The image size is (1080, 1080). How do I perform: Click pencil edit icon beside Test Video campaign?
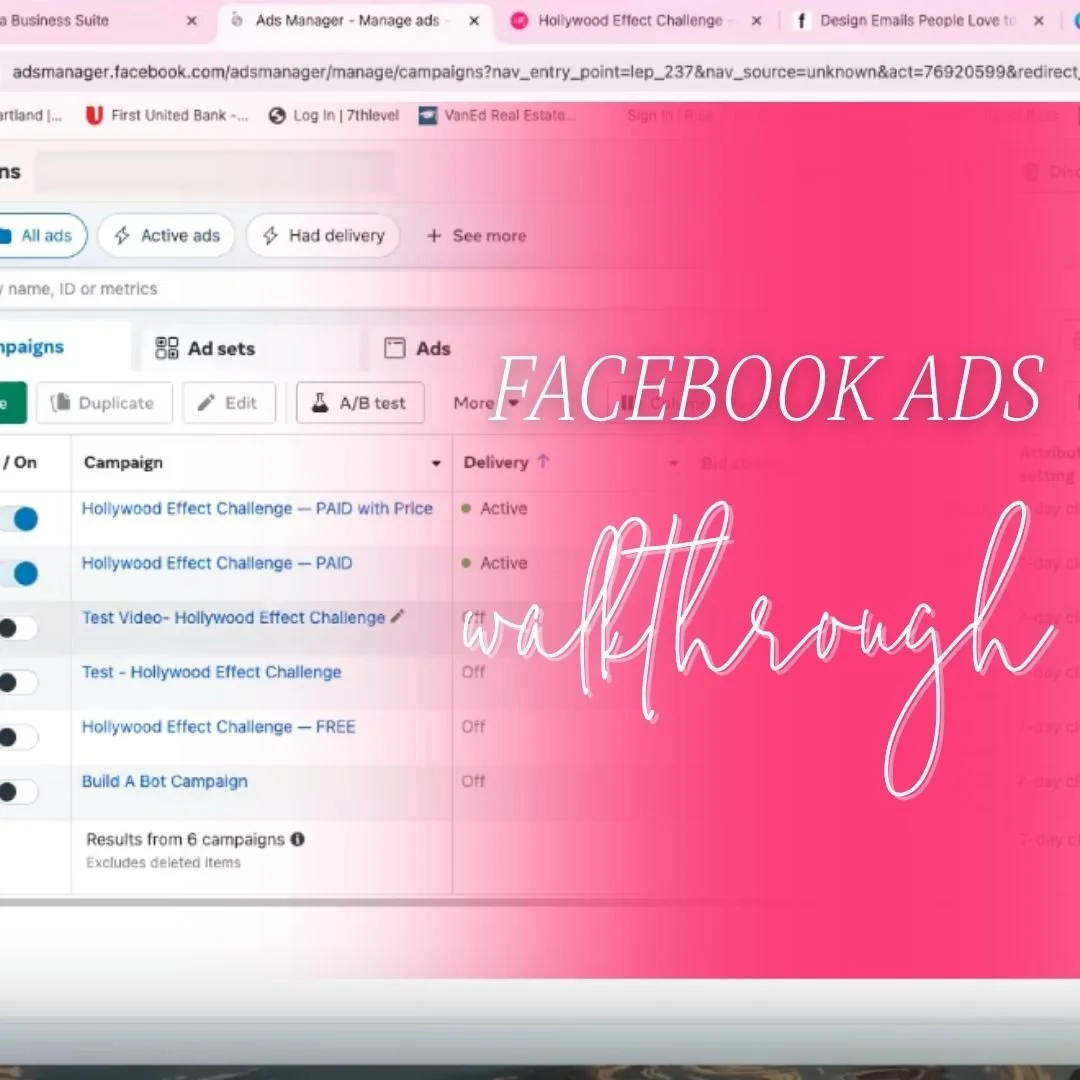click(397, 616)
